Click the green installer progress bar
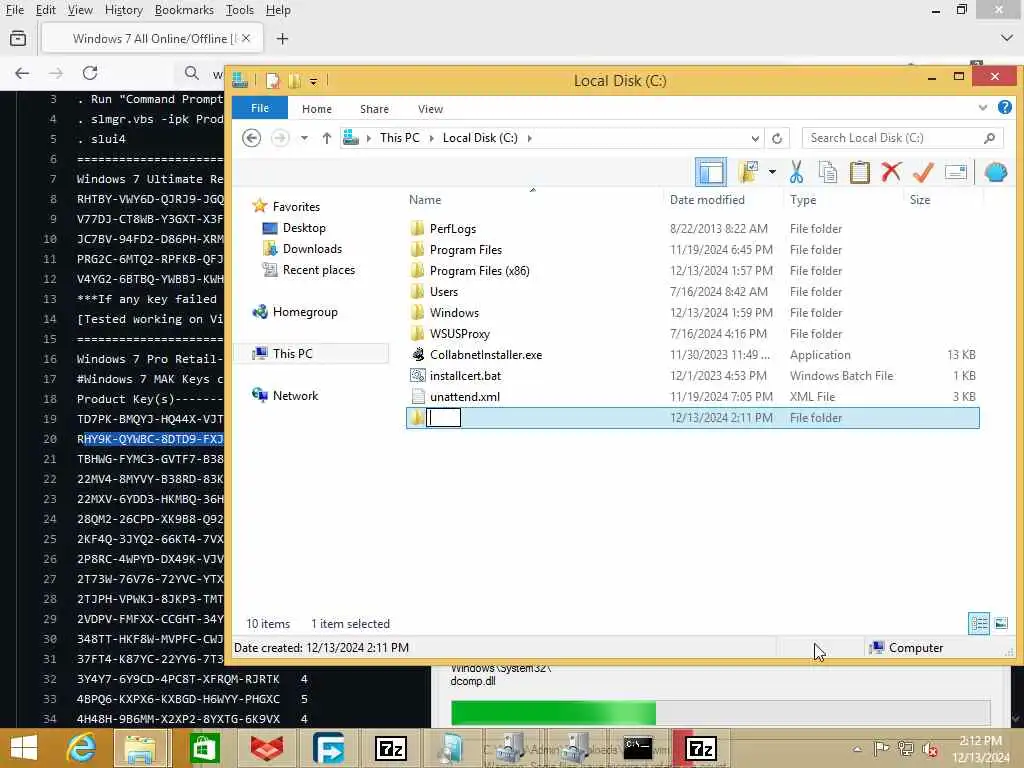 tap(720, 712)
